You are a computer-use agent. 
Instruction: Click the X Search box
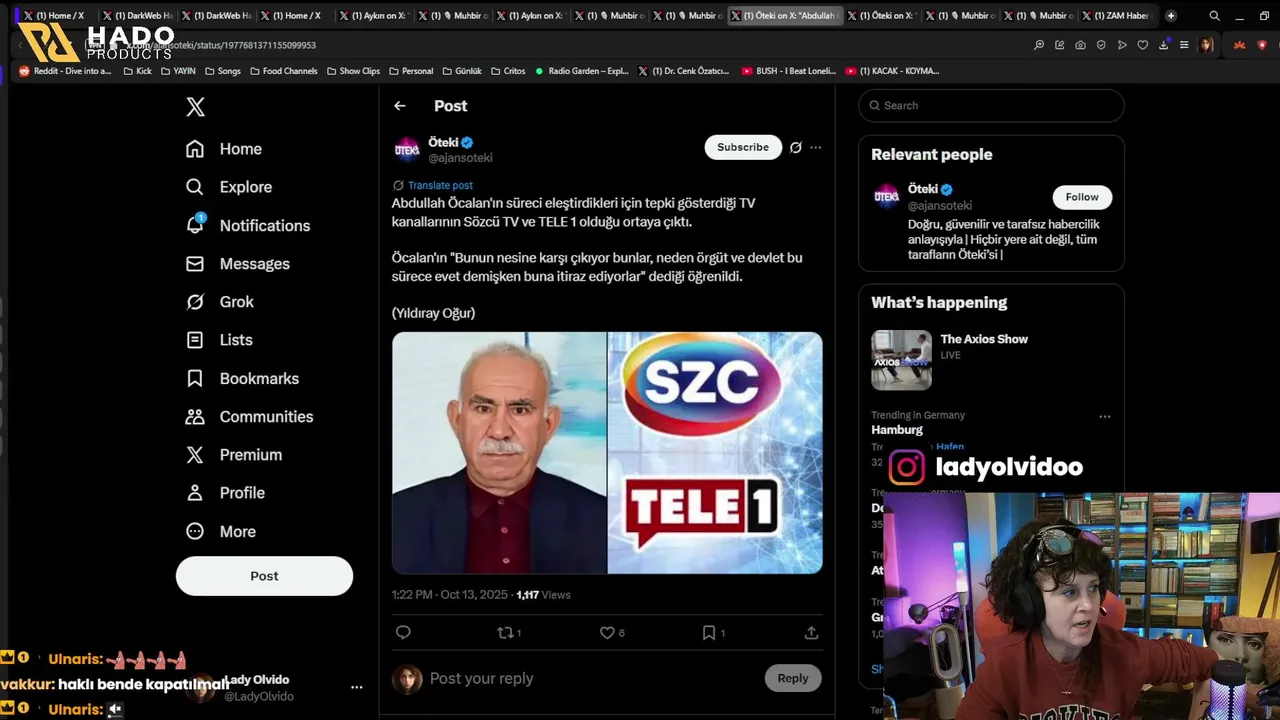click(x=991, y=106)
